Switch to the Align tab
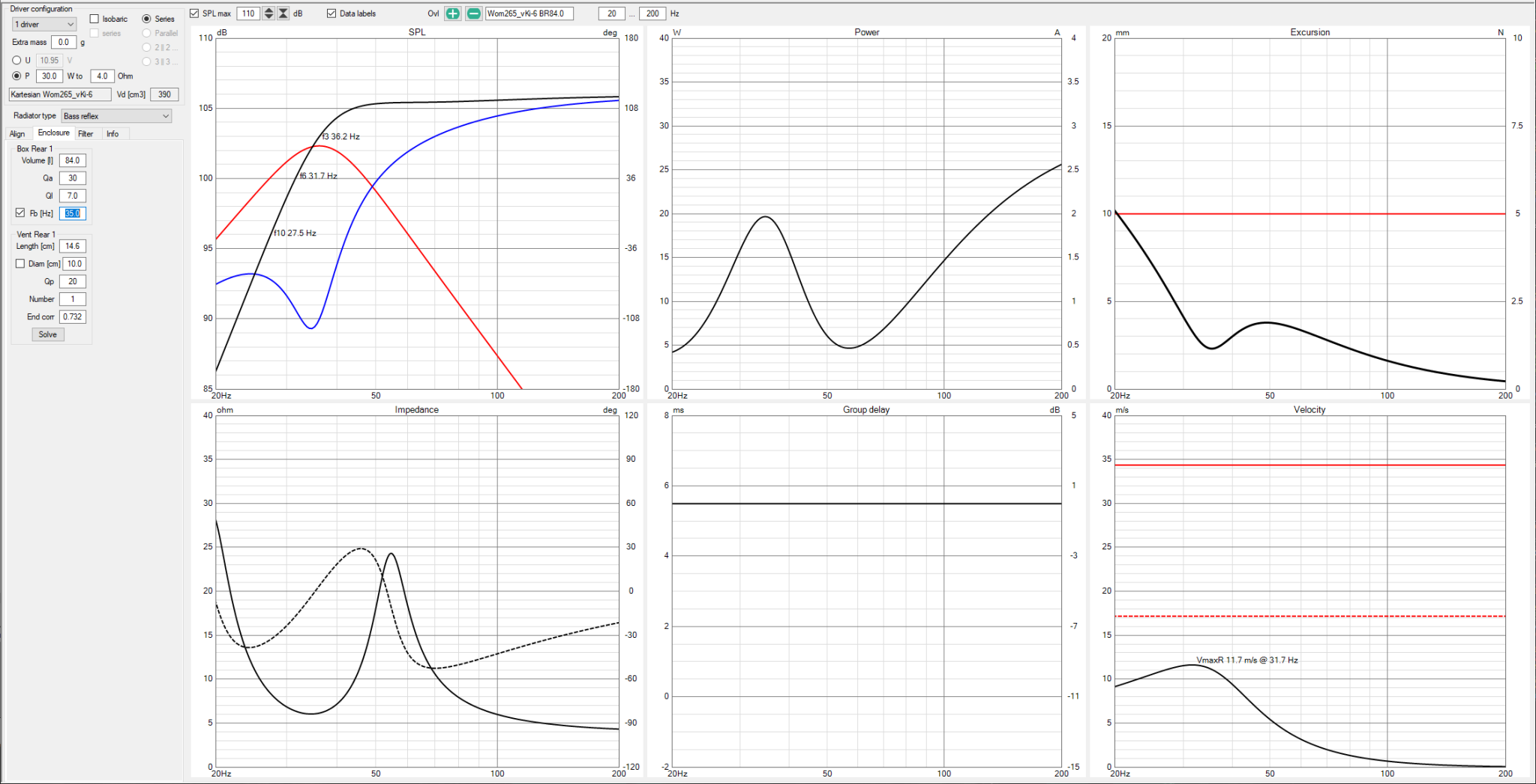Viewport: 1536px width, 784px height. pyautogui.click(x=17, y=134)
